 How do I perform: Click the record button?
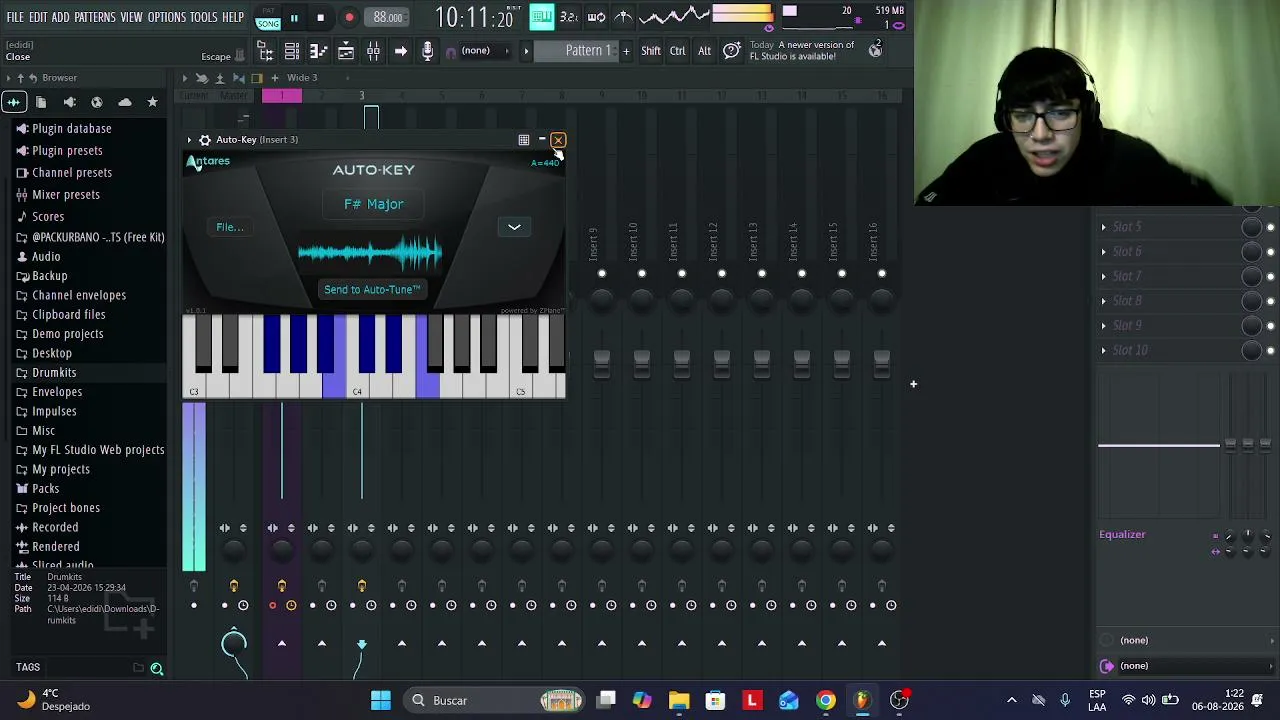[x=349, y=18]
